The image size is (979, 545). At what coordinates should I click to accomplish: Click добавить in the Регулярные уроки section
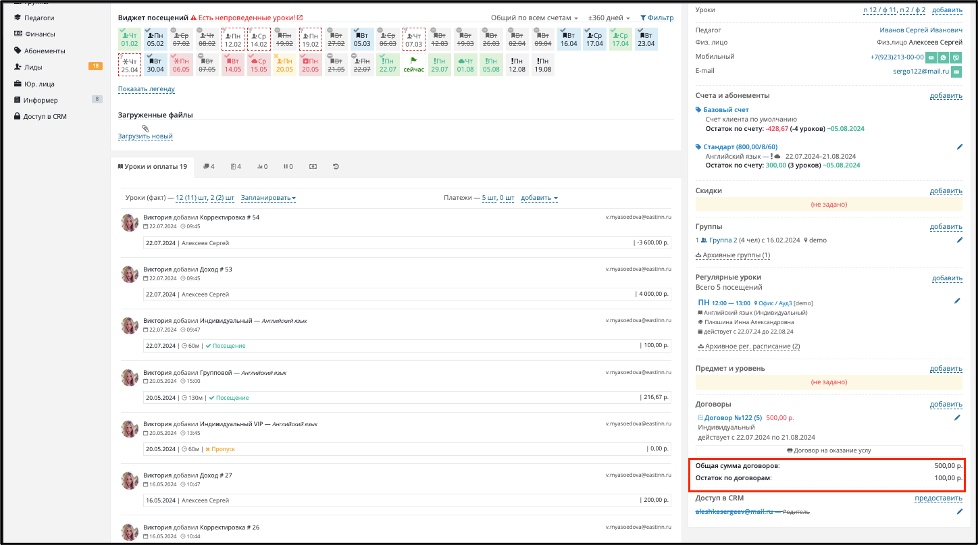947,278
